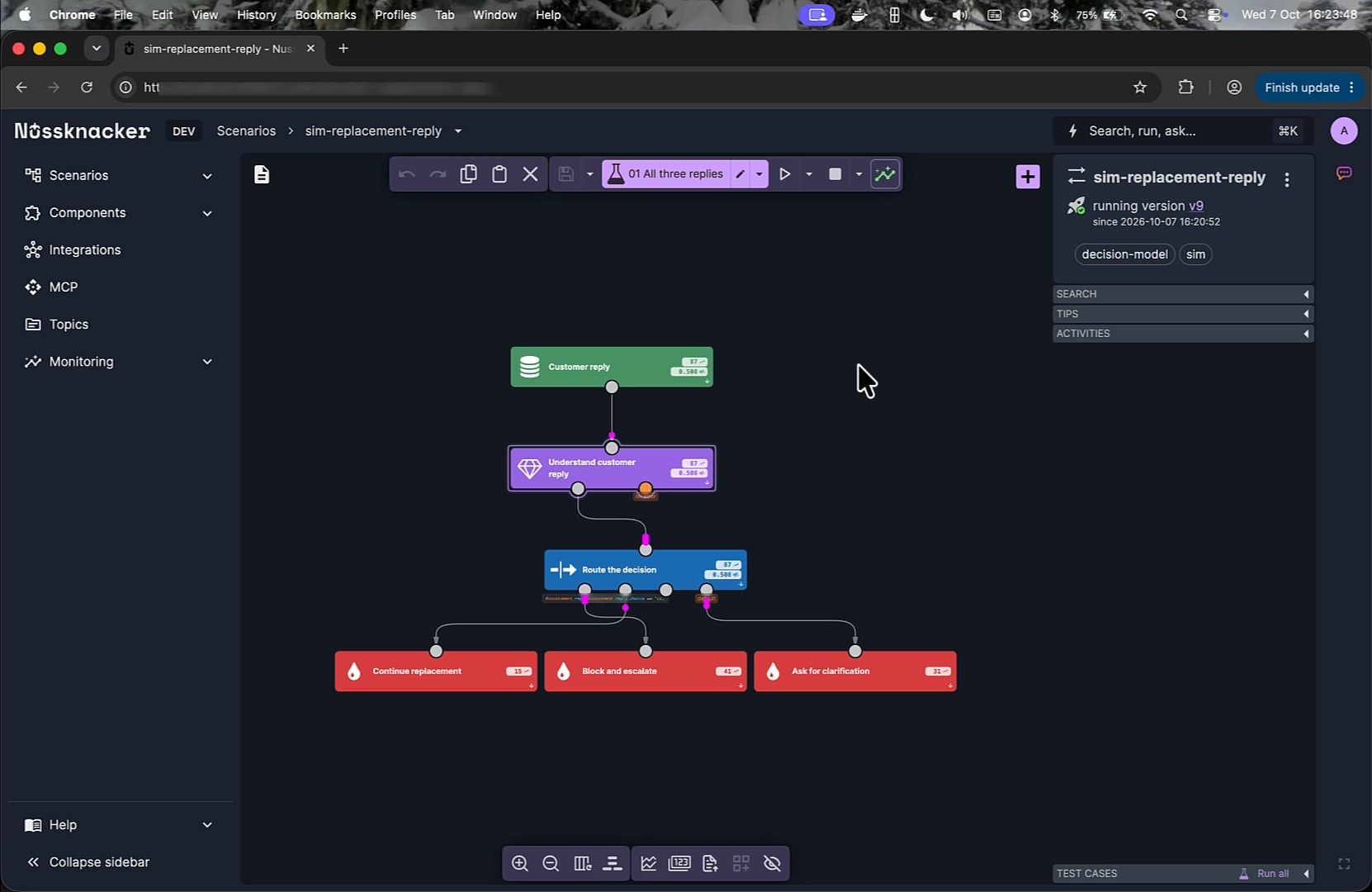Edit the '01 All three replies' test case
1372x892 pixels.
tap(740, 174)
